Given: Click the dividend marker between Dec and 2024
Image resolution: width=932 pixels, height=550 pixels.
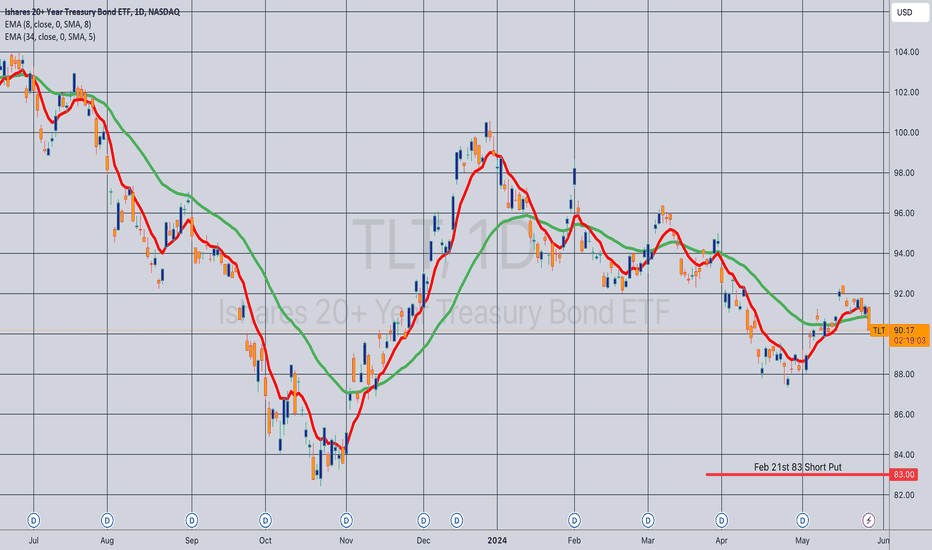Looking at the screenshot, I should 456,521.
